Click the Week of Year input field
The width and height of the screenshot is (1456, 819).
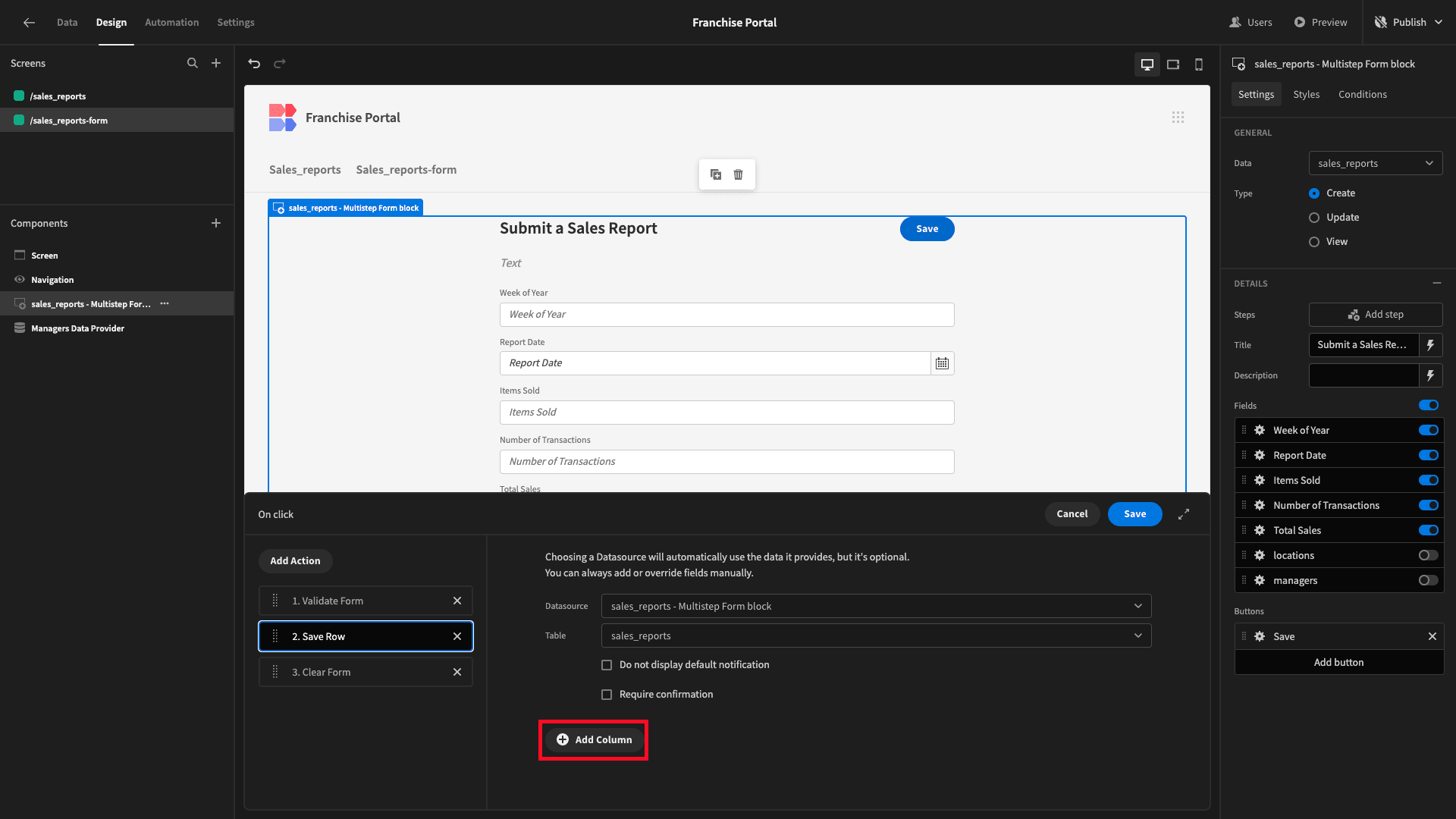point(726,315)
